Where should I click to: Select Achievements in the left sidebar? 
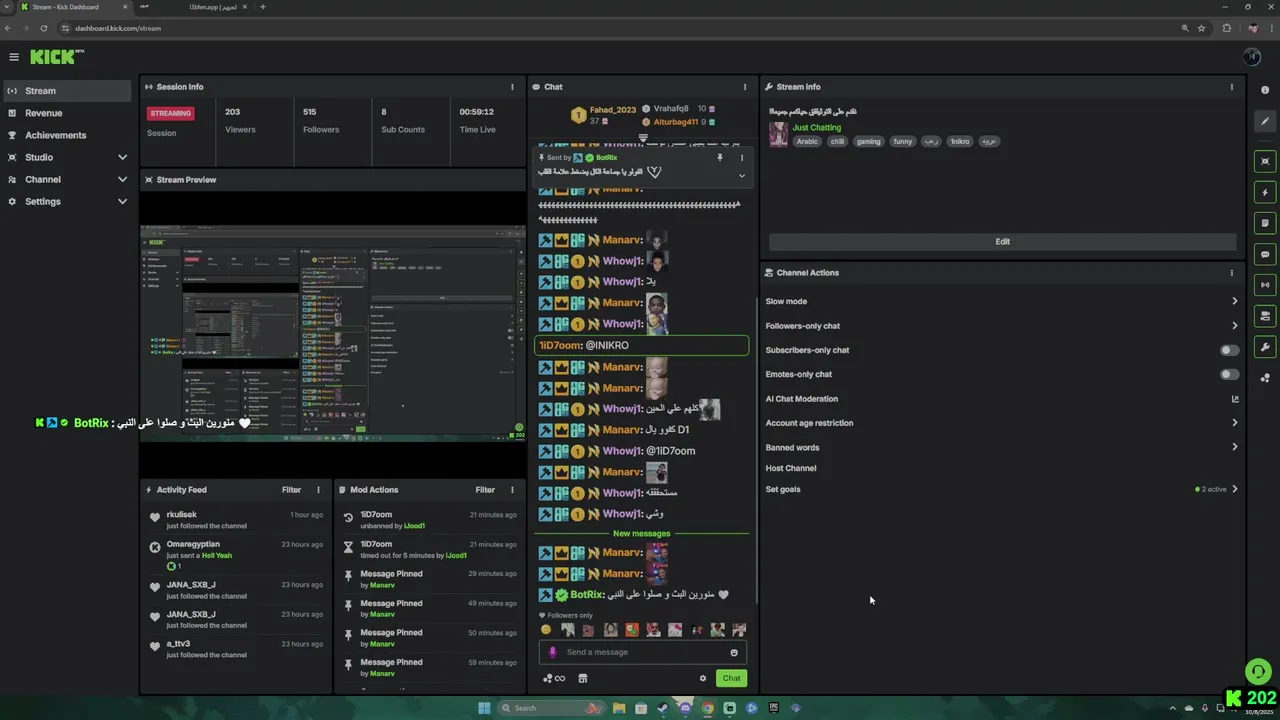66,135
